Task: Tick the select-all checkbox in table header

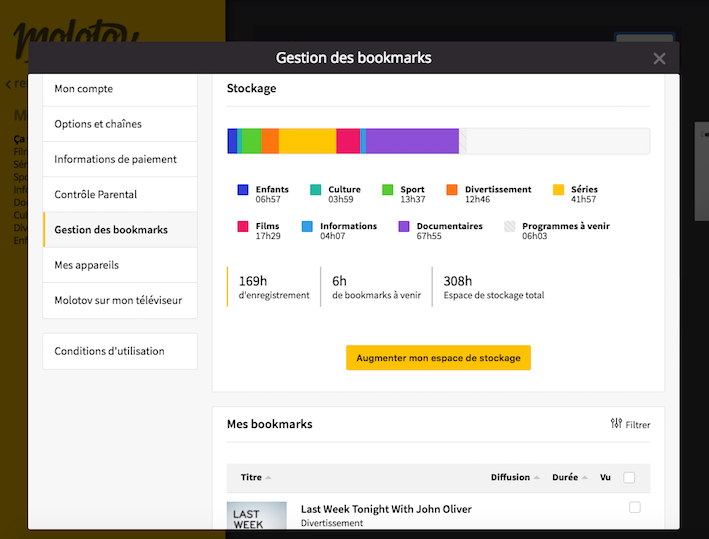Action: 629,477
